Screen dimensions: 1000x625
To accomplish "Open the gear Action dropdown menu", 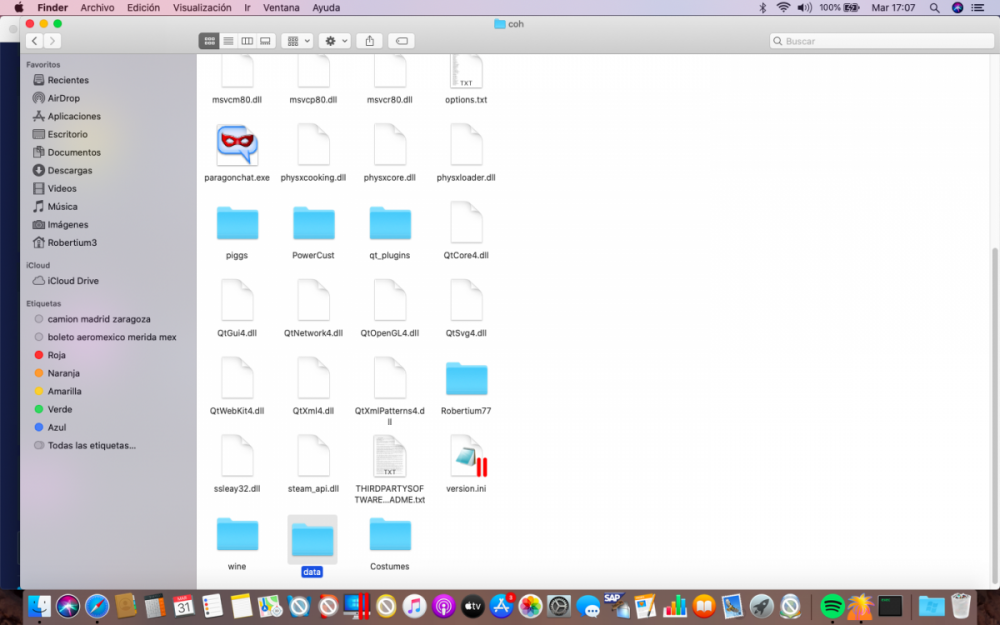I will (334, 41).
